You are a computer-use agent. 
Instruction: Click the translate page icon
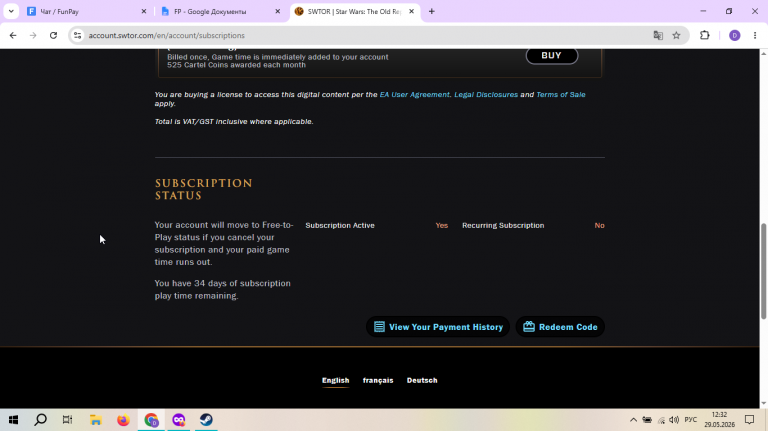[x=658, y=35]
